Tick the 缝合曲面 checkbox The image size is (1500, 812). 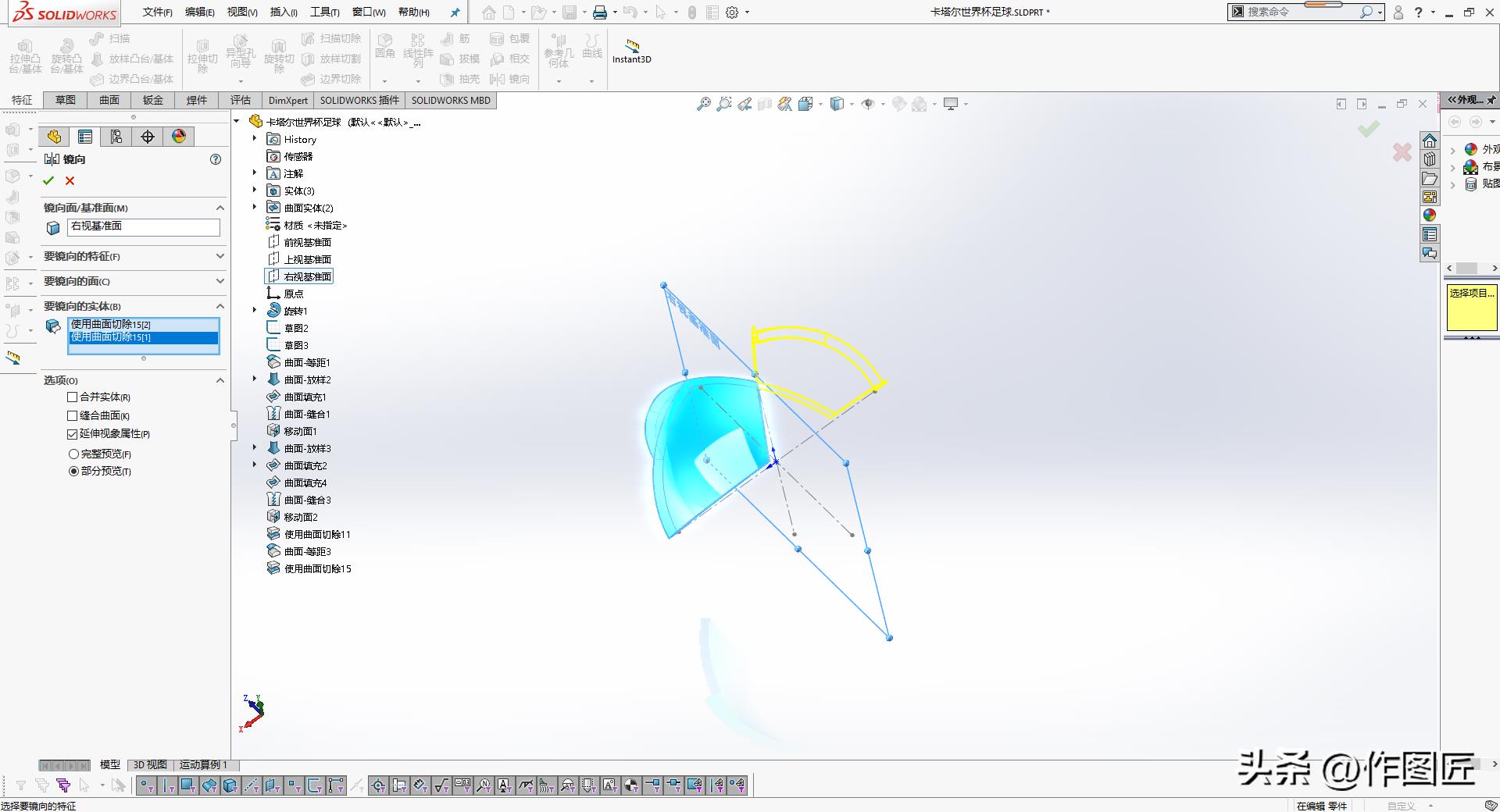point(73,416)
